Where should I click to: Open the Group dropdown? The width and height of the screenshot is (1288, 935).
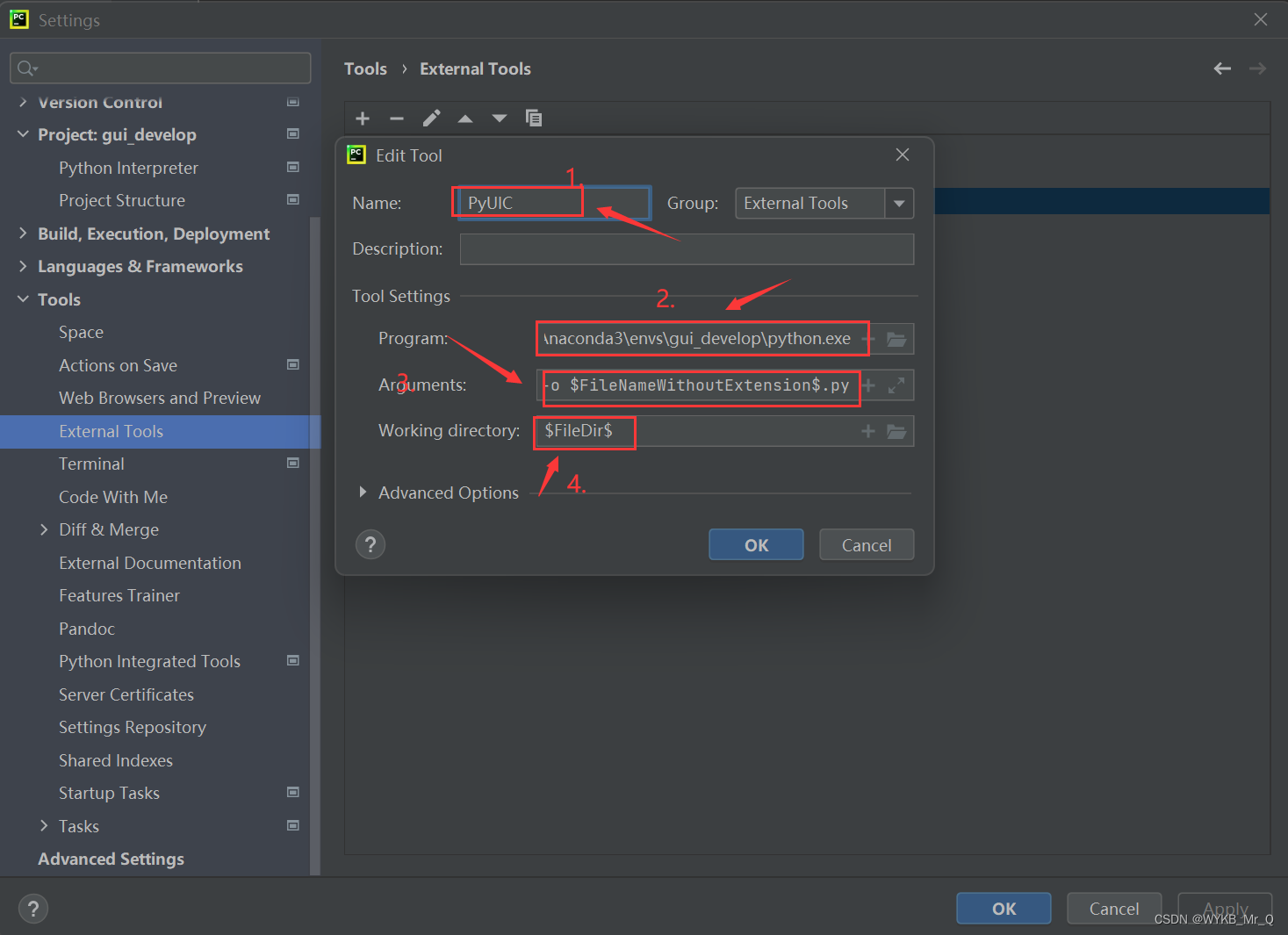pyautogui.click(x=899, y=204)
